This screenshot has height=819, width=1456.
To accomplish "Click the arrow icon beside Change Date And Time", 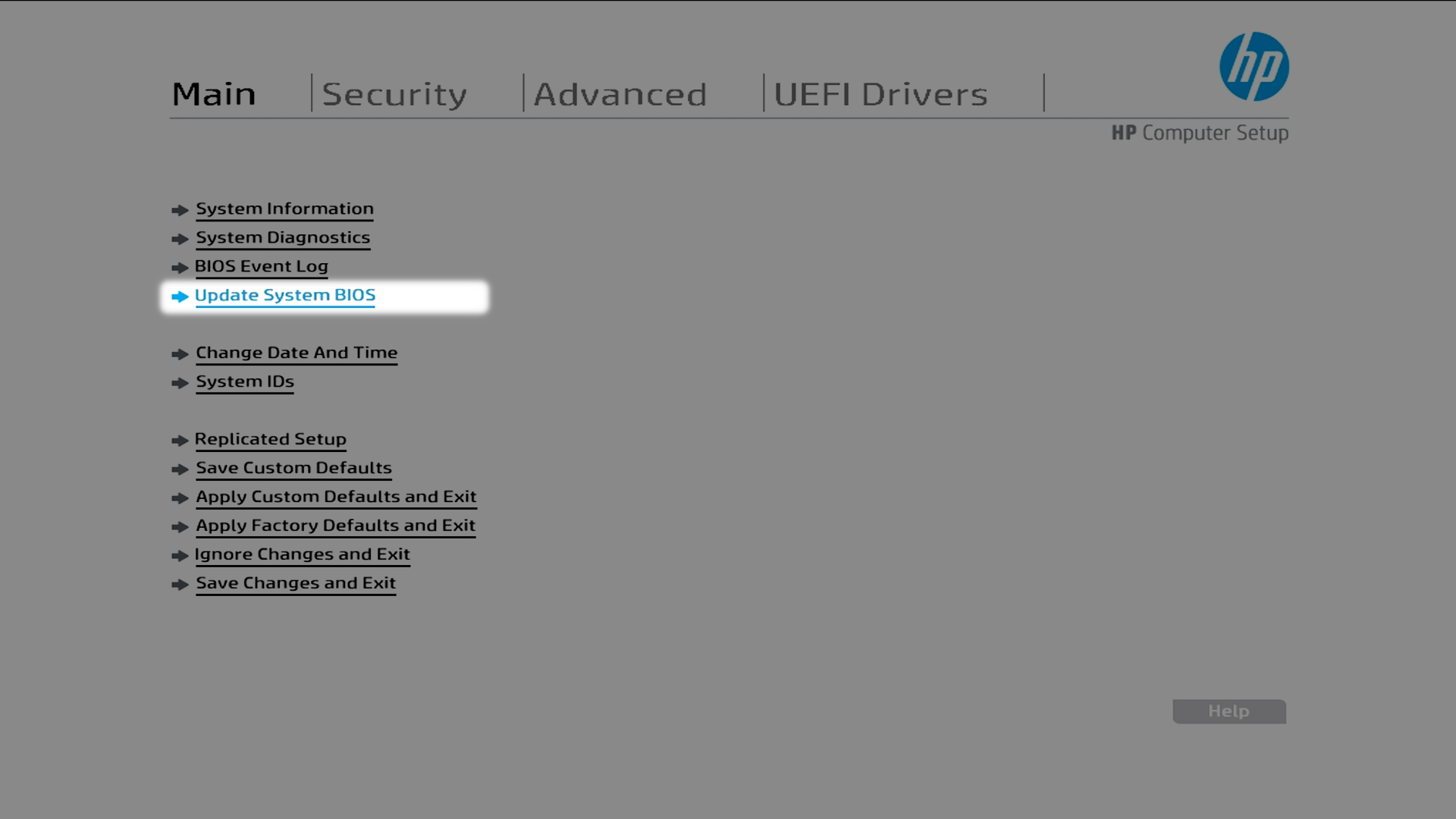I will pos(180,354).
